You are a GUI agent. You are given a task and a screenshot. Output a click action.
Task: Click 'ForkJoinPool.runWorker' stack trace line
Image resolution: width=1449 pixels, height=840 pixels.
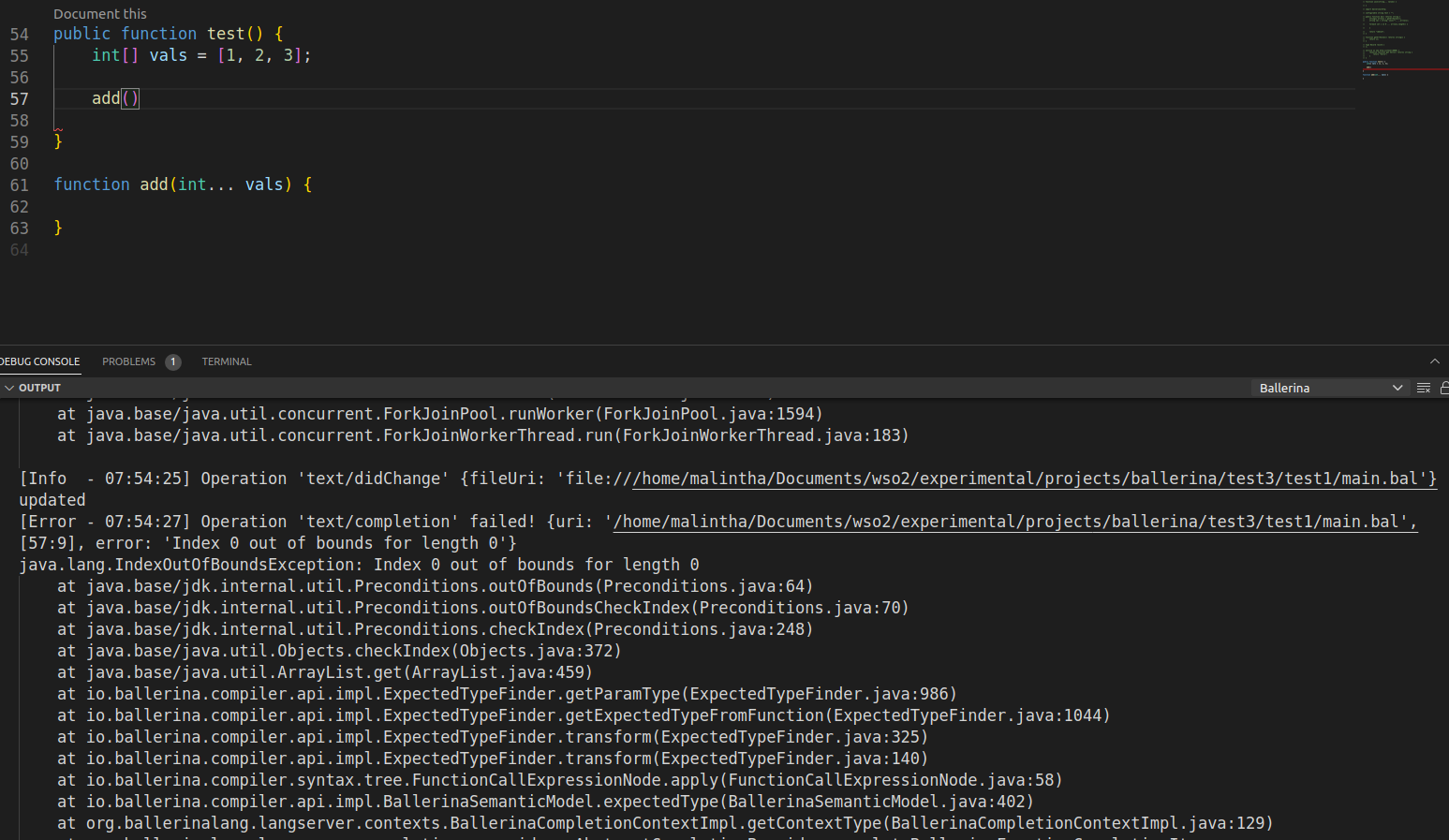(439, 414)
